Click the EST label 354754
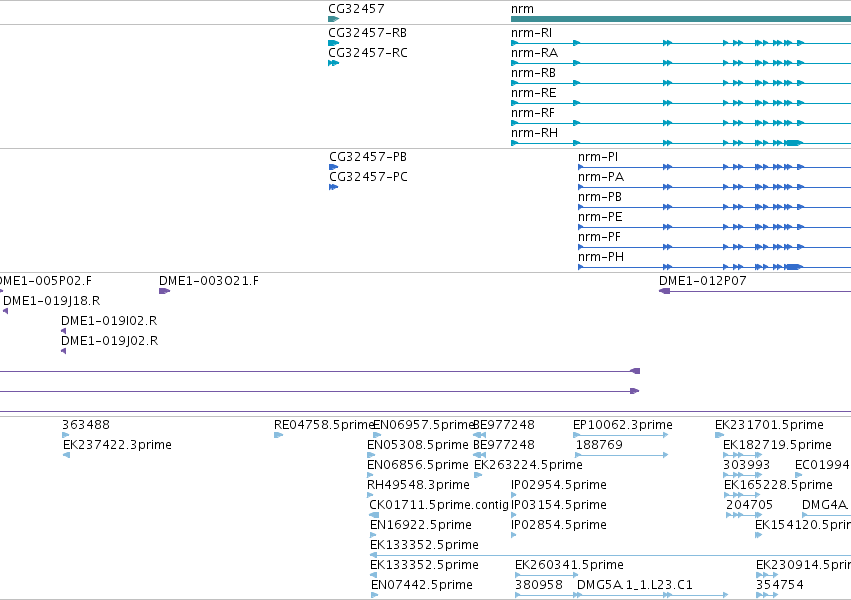 click(779, 585)
